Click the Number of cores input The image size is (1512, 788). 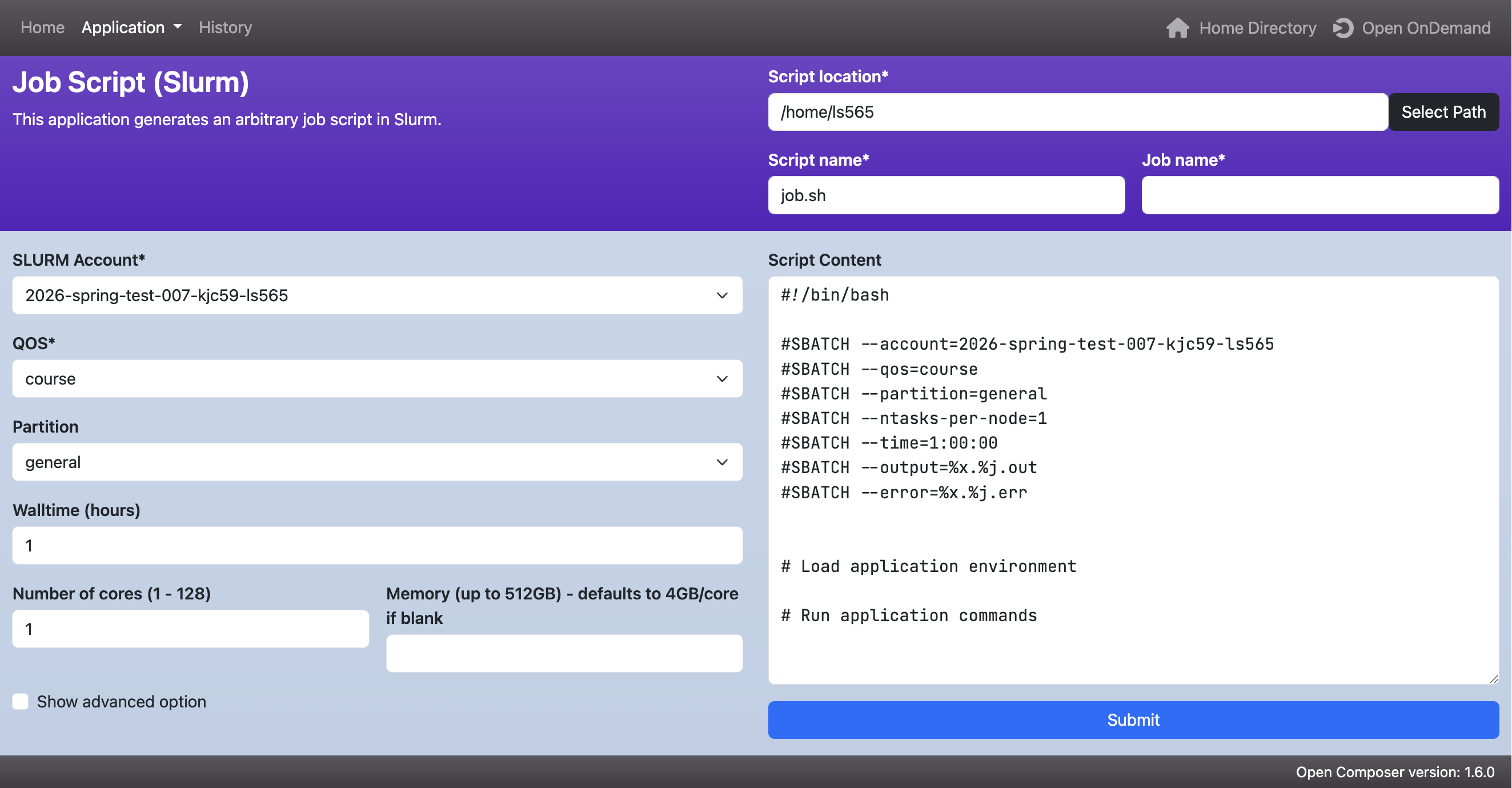coord(190,629)
